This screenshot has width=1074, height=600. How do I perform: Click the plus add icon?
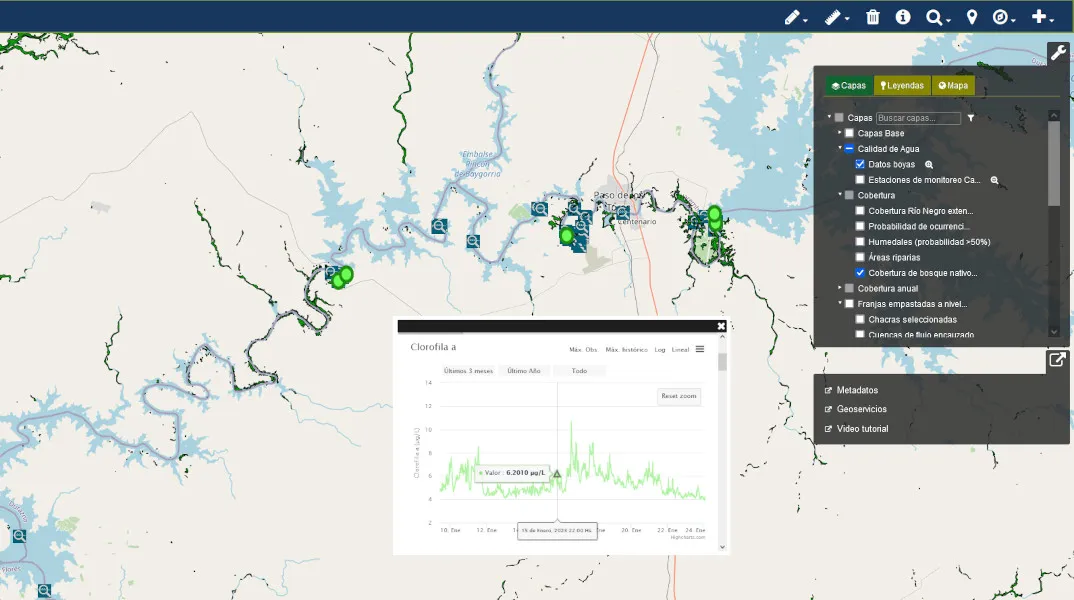click(x=1039, y=16)
